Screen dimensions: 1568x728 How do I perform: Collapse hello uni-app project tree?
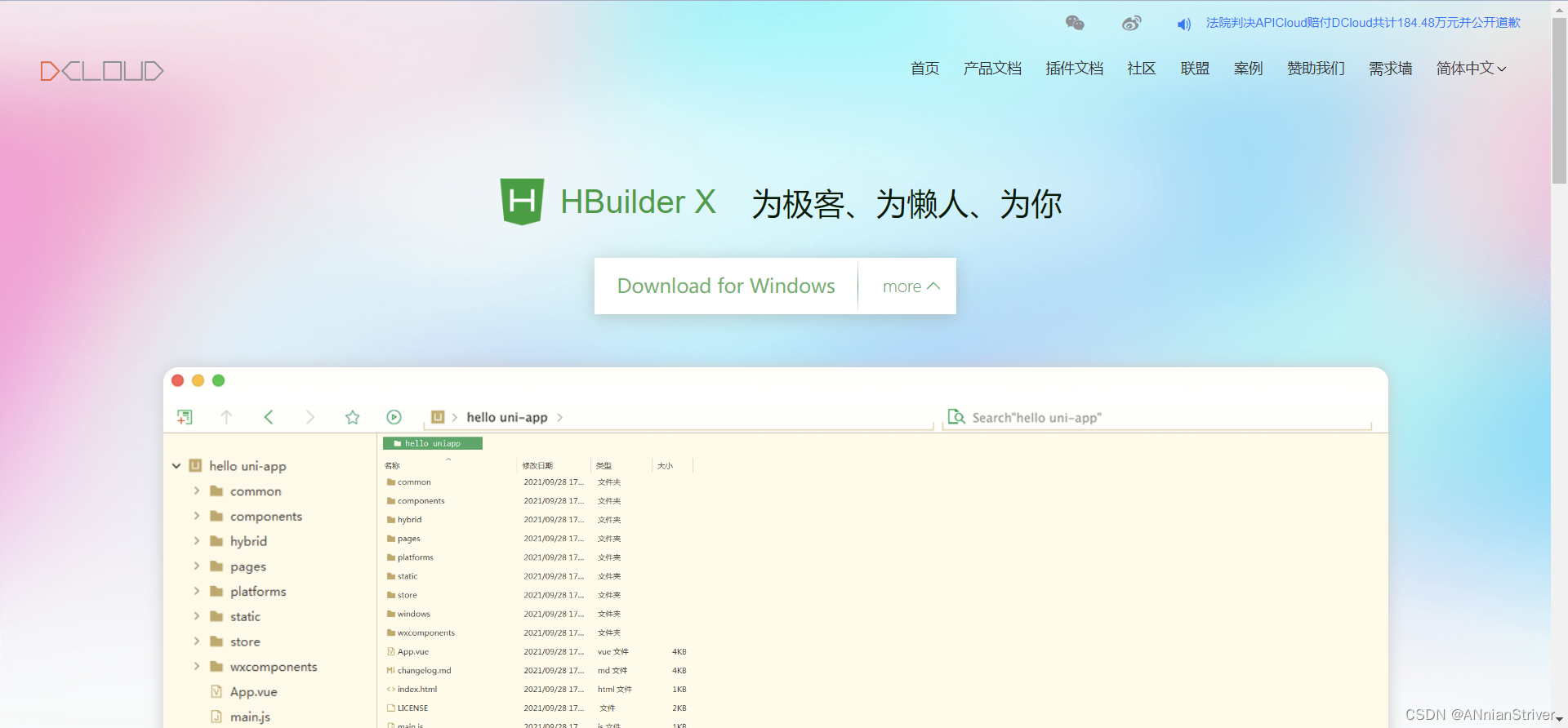(176, 466)
